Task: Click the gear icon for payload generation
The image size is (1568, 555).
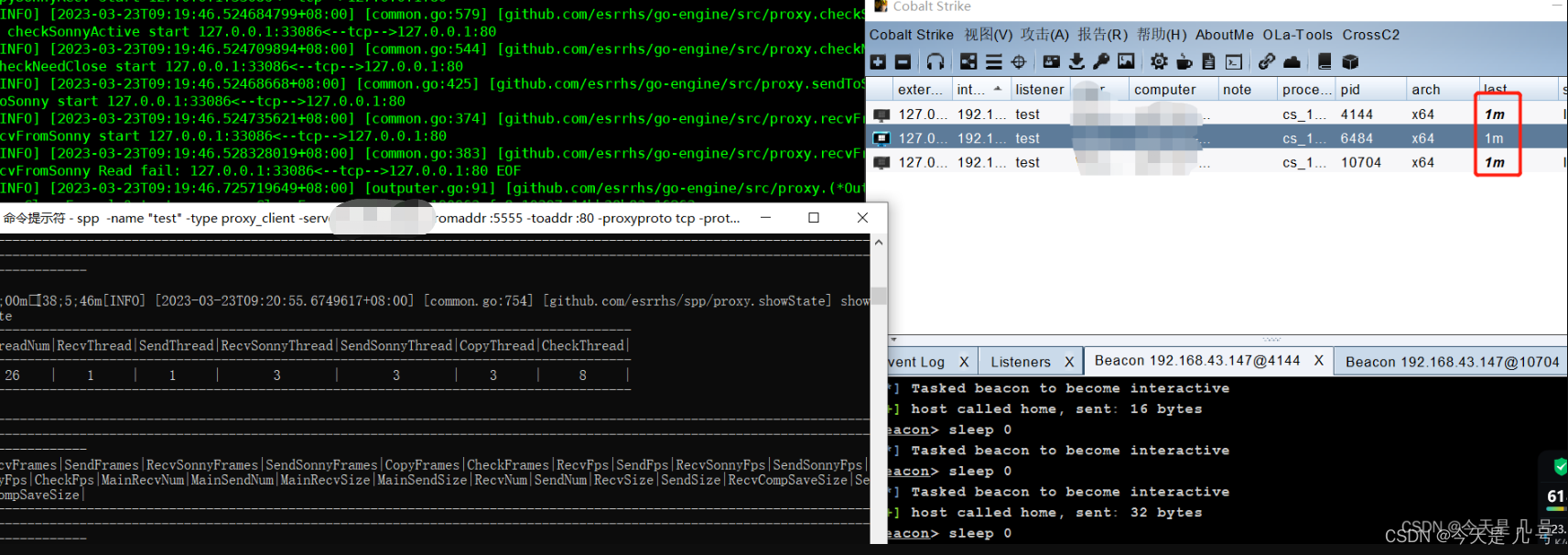Action: coord(1159,61)
